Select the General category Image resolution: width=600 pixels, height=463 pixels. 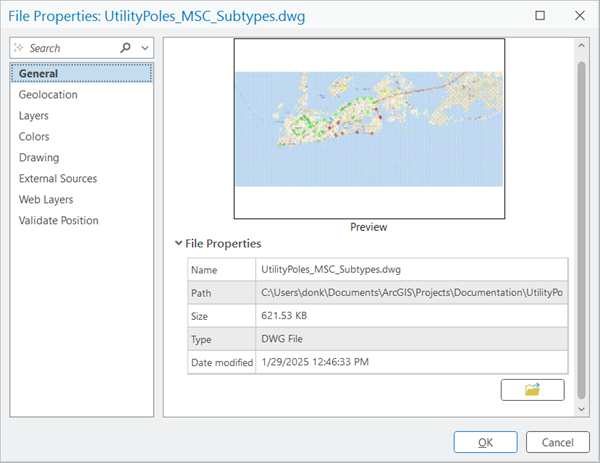point(38,73)
